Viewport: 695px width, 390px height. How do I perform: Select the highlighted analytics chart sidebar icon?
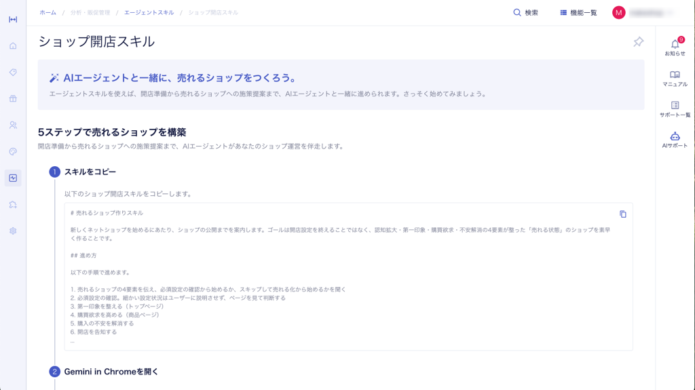[13, 178]
